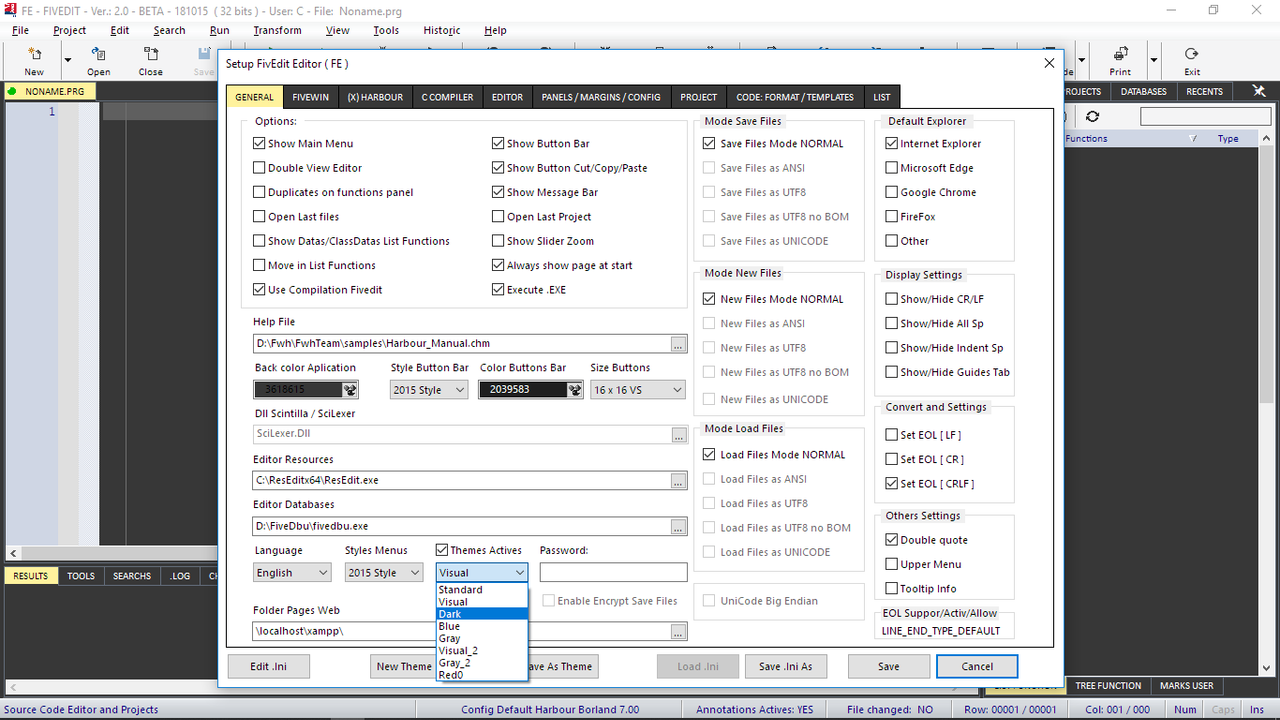
Task: Select Dark in themes list
Action: (x=482, y=614)
